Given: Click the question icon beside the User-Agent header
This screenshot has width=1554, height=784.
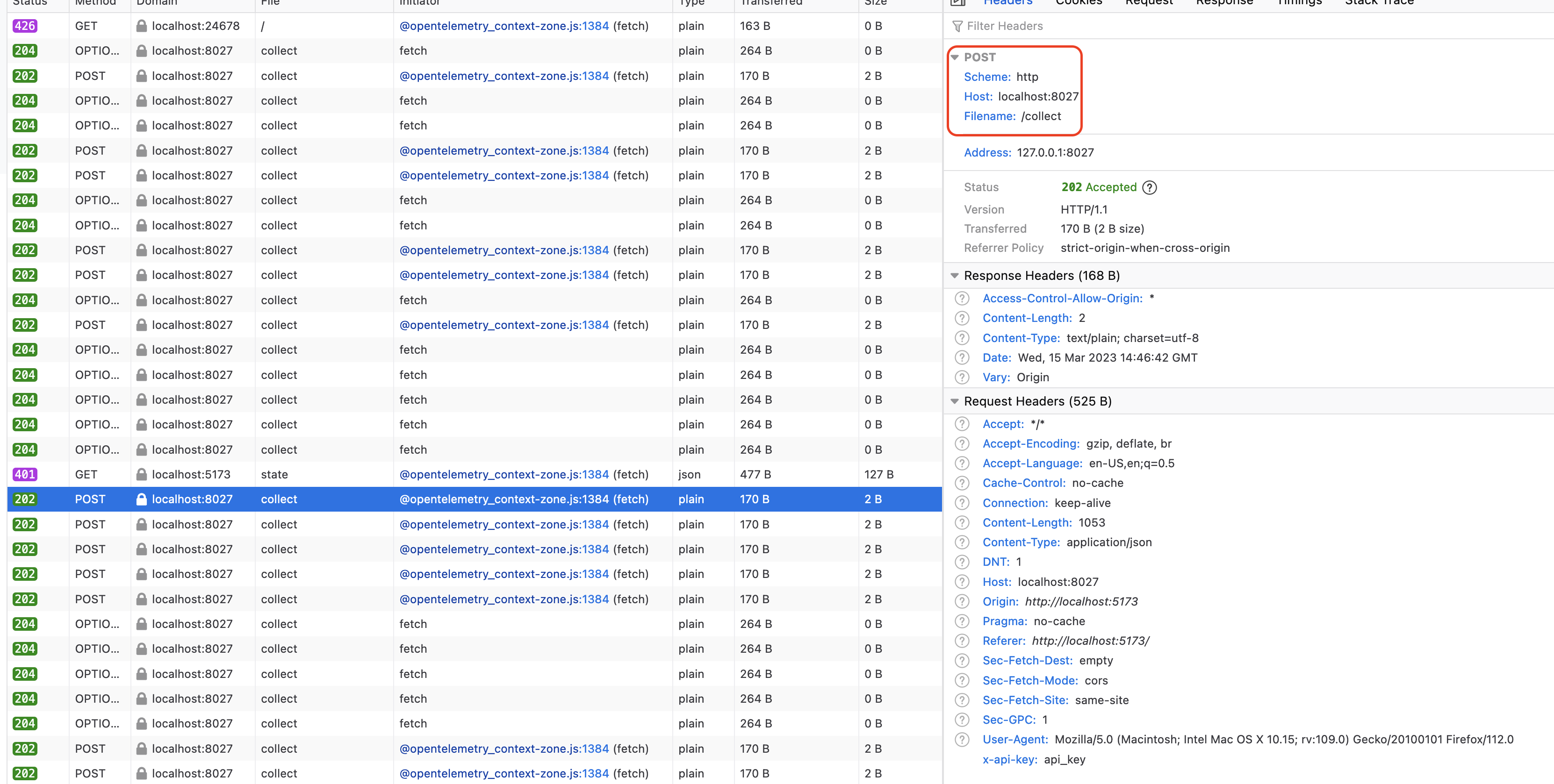Looking at the screenshot, I should pyautogui.click(x=962, y=739).
